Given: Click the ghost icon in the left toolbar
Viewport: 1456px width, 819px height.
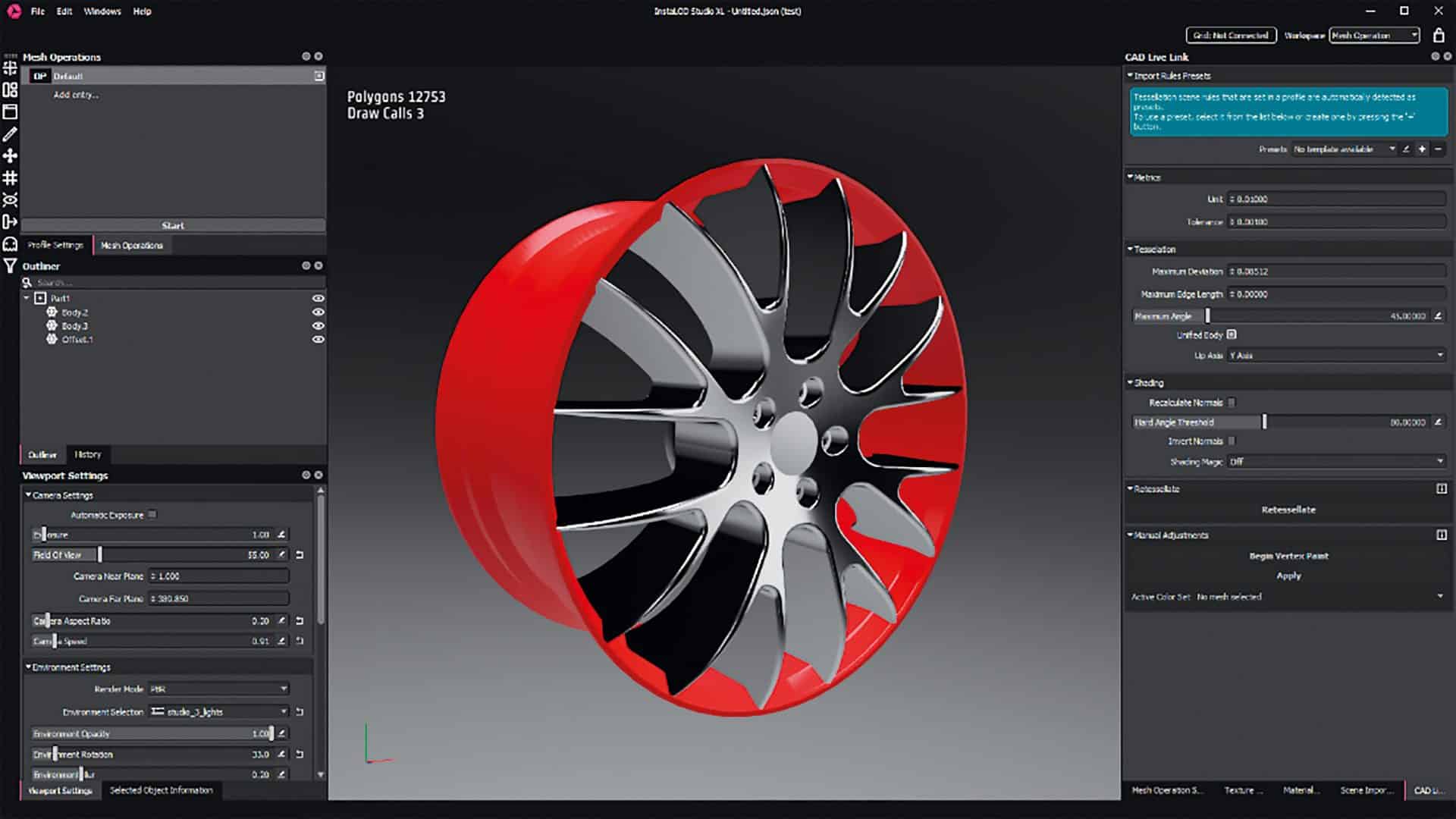Looking at the screenshot, I should [10, 244].
